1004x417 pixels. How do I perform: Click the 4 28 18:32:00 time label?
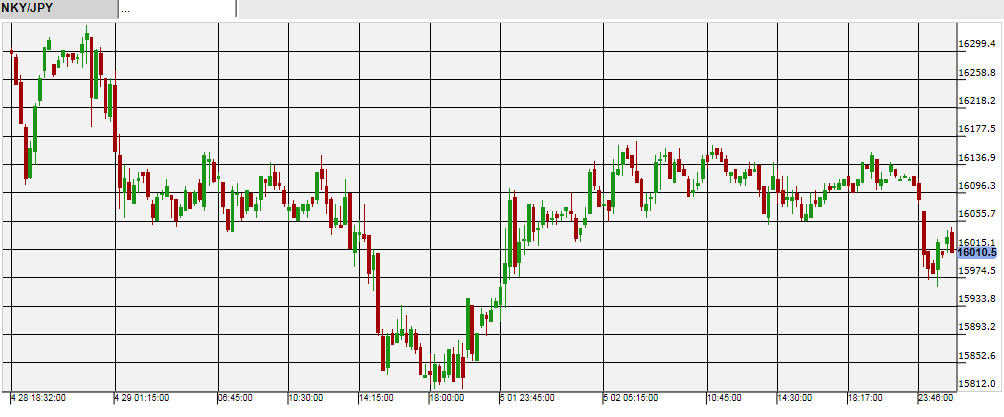click(x=38, y=398)
